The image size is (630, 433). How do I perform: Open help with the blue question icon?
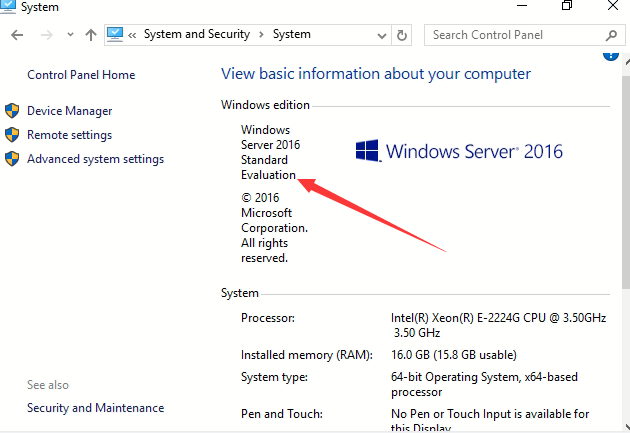point(610,56)
